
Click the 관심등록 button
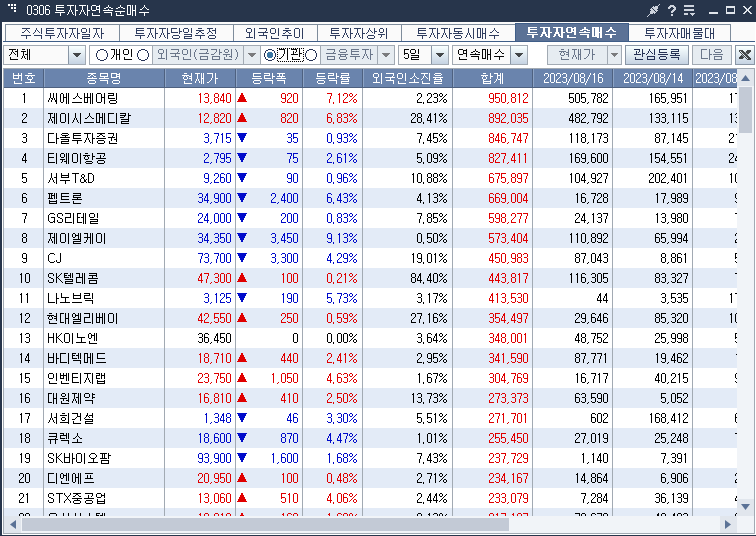[657, 55]
